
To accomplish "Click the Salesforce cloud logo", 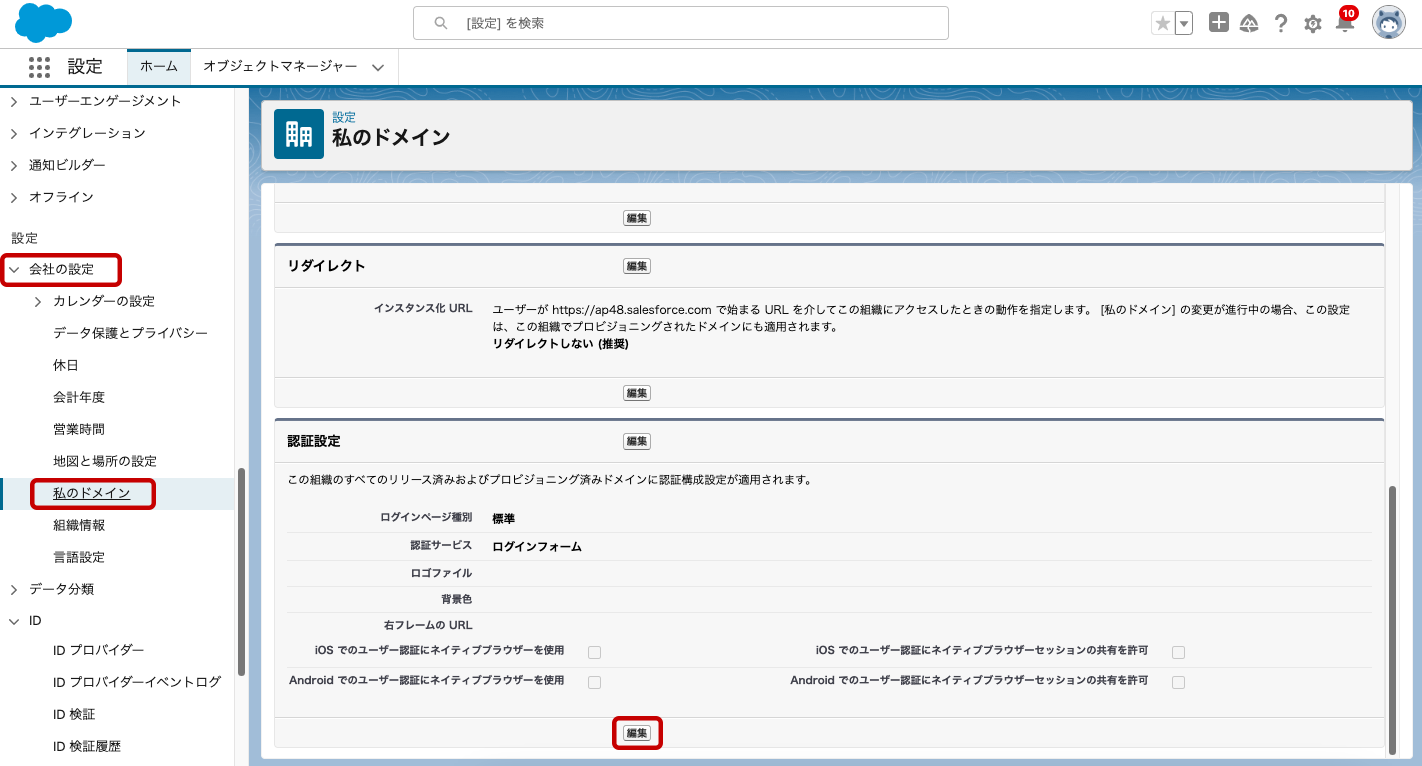I will pos(44,23).
